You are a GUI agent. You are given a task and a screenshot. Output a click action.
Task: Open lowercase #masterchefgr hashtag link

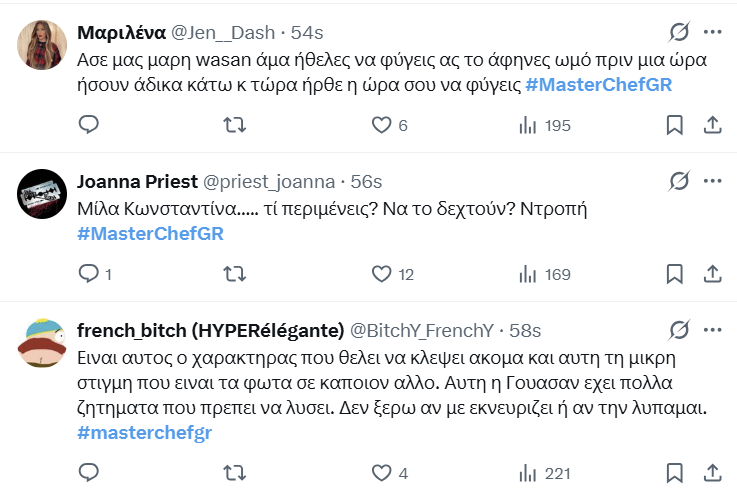(144, 432)
